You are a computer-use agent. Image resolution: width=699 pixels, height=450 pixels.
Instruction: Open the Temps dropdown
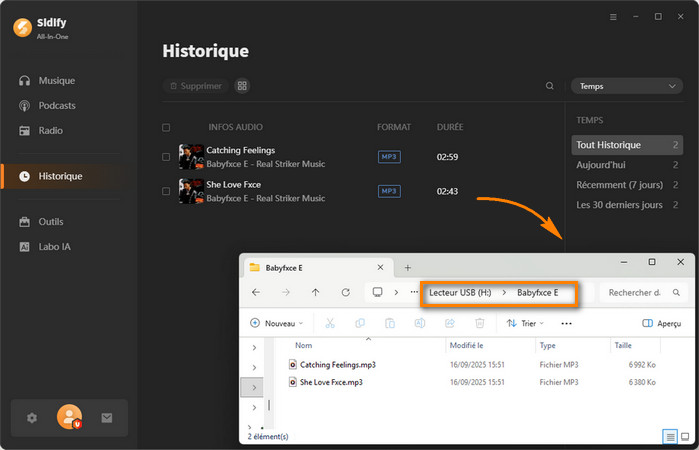(x=627, y=86)
